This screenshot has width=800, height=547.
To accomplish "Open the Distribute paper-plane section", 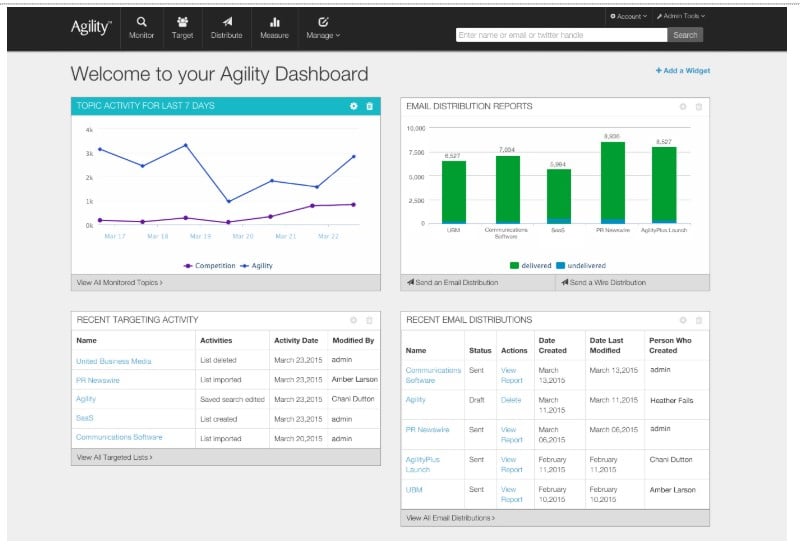I will pos(227,27).
